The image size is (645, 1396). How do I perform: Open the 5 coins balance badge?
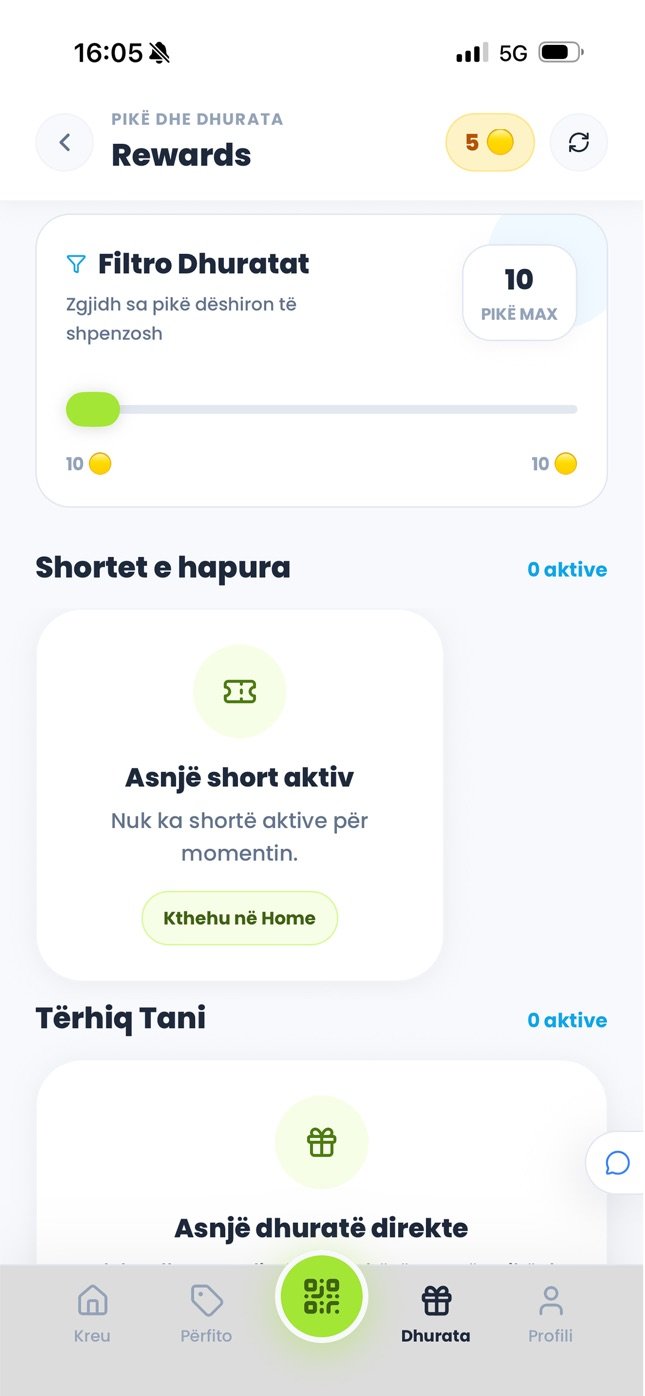click(x=490, y=143)
